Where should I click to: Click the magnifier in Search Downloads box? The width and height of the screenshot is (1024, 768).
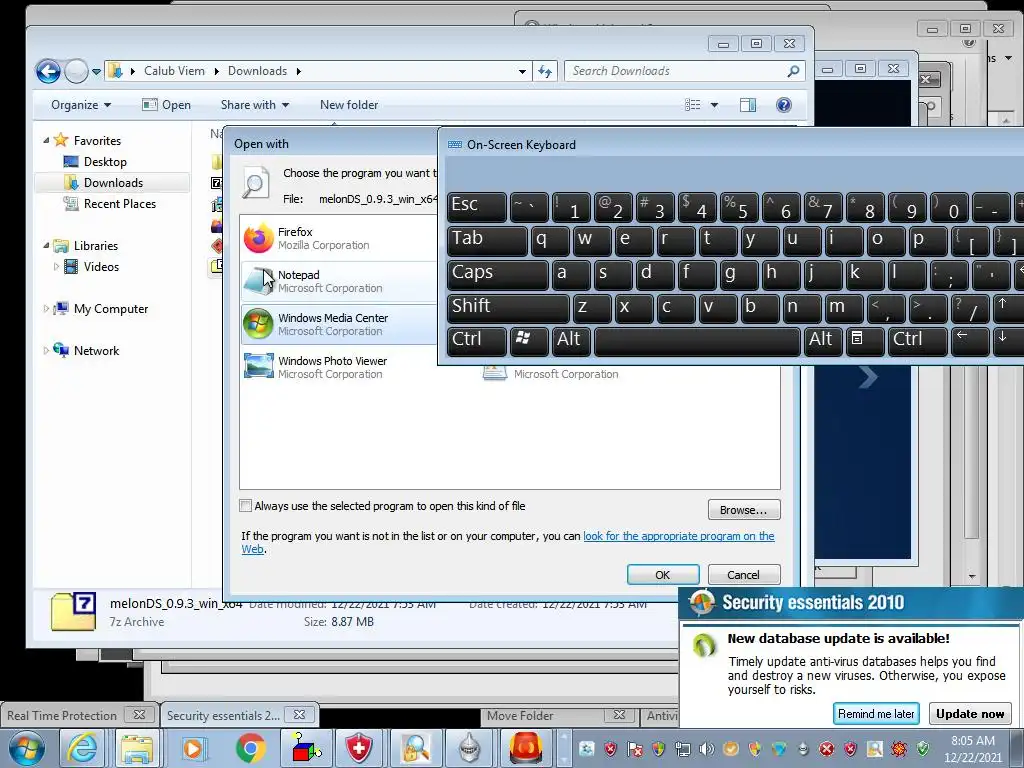[x=793, y=71]
